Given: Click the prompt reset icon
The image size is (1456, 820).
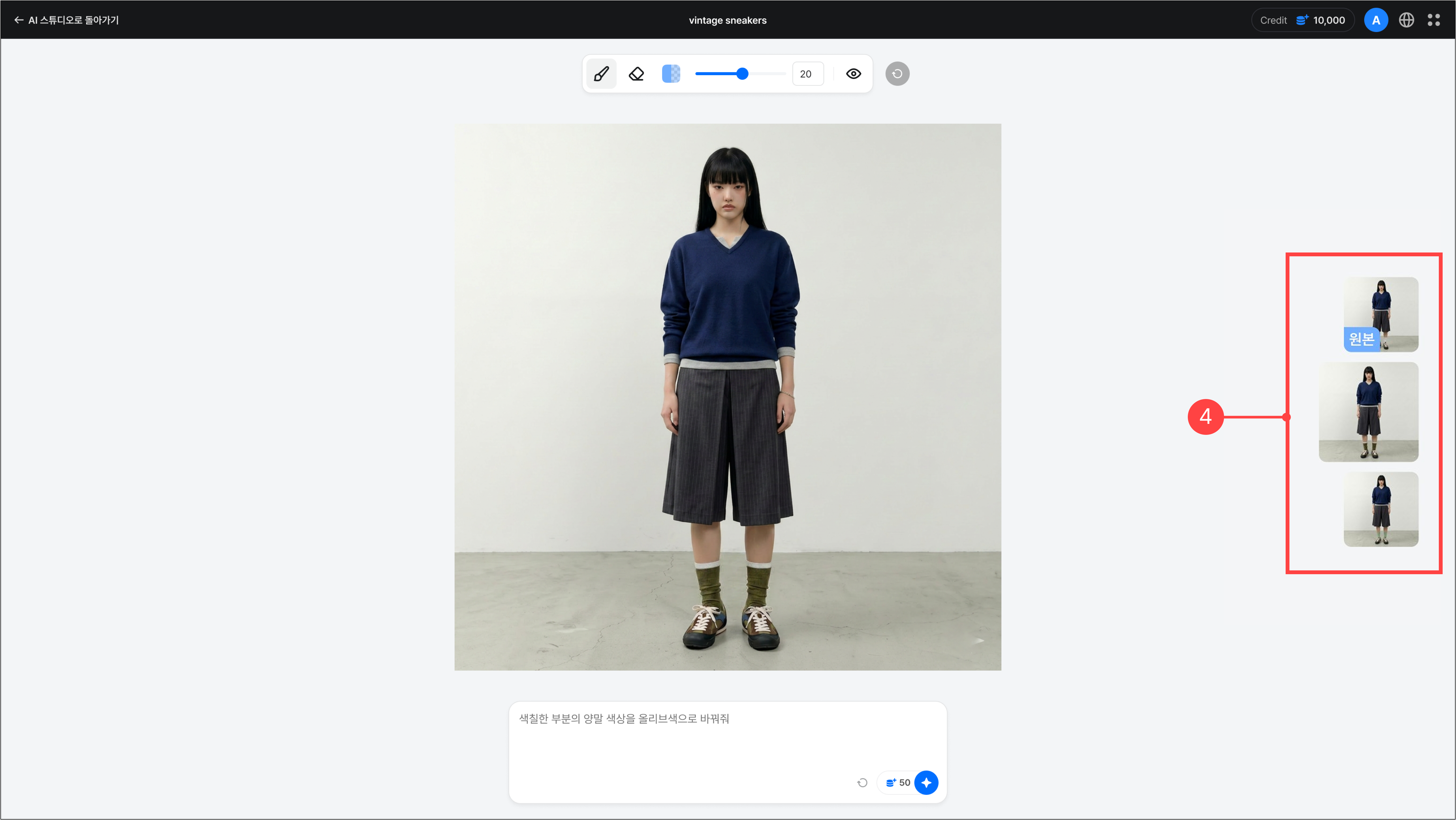Looking at the screenshot, I should pyautogui.click(x=862, y=783).
